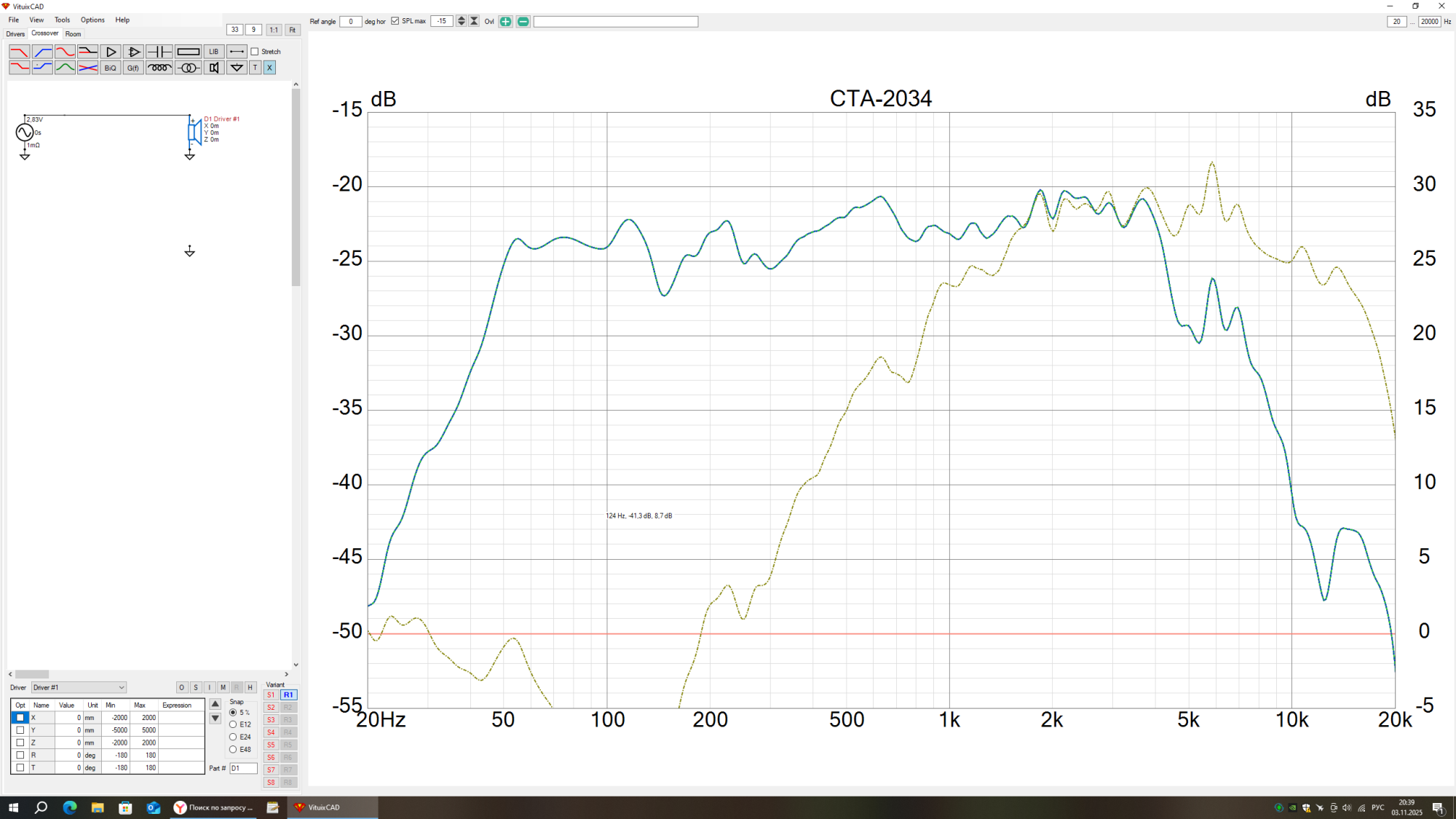Add an inductor coil component
This screenshot has width=1456, height=819.
[159, 68]
